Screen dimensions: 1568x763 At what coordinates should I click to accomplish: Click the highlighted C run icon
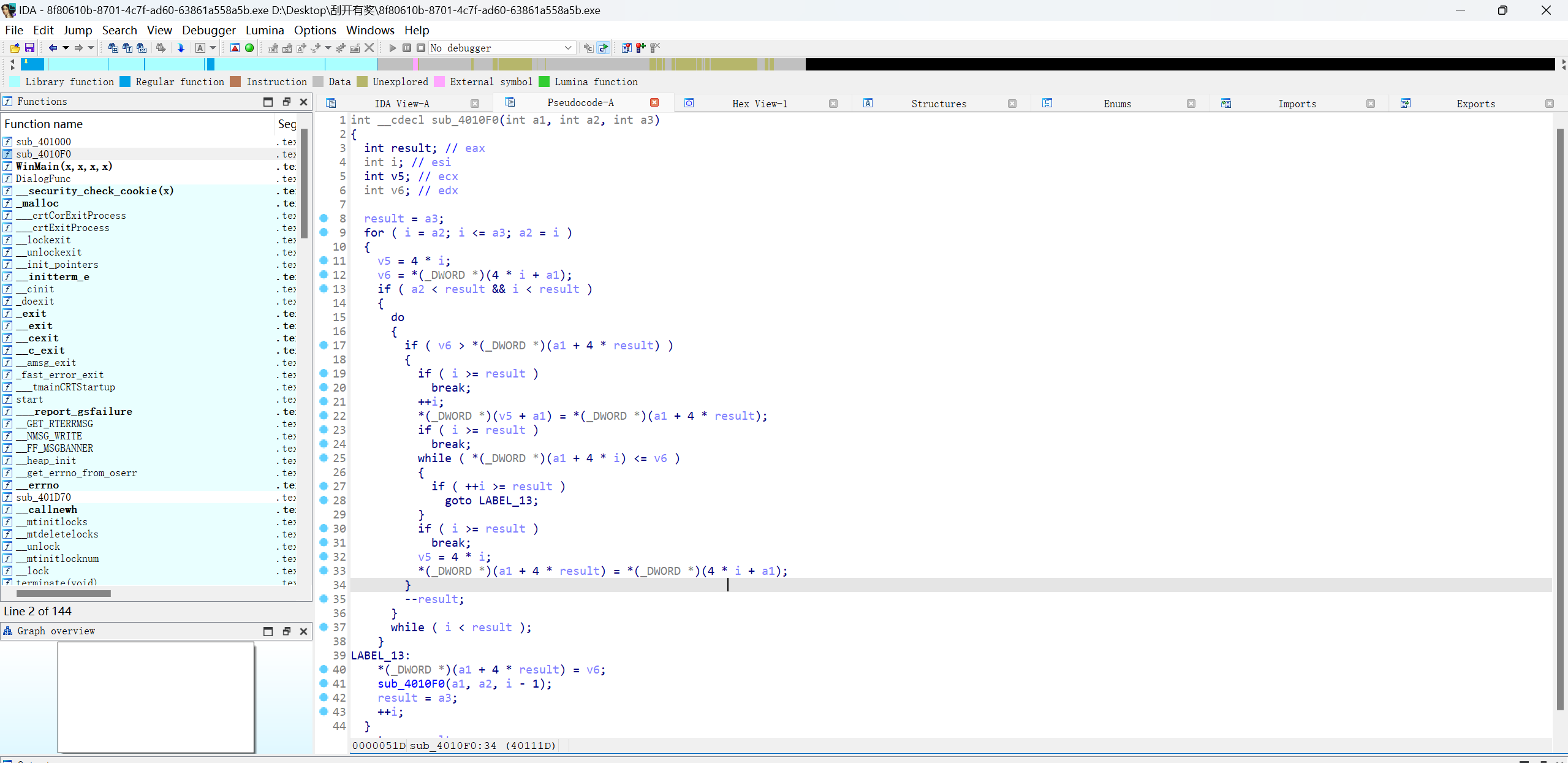tap(604, 48)
